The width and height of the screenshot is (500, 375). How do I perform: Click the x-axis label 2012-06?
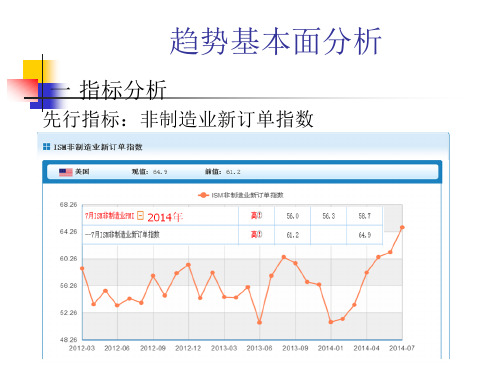[117, 348]
